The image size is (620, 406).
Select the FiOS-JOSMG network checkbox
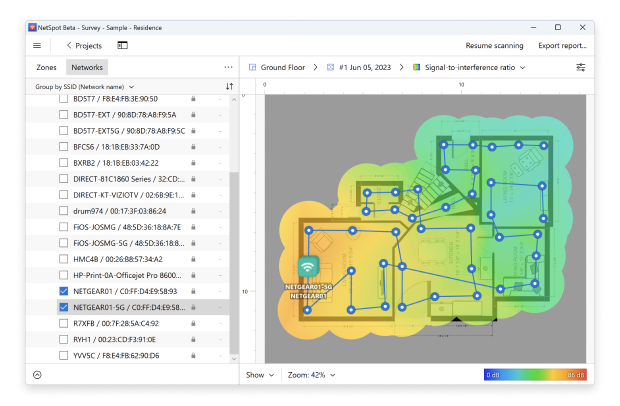(x=63, y=227)
